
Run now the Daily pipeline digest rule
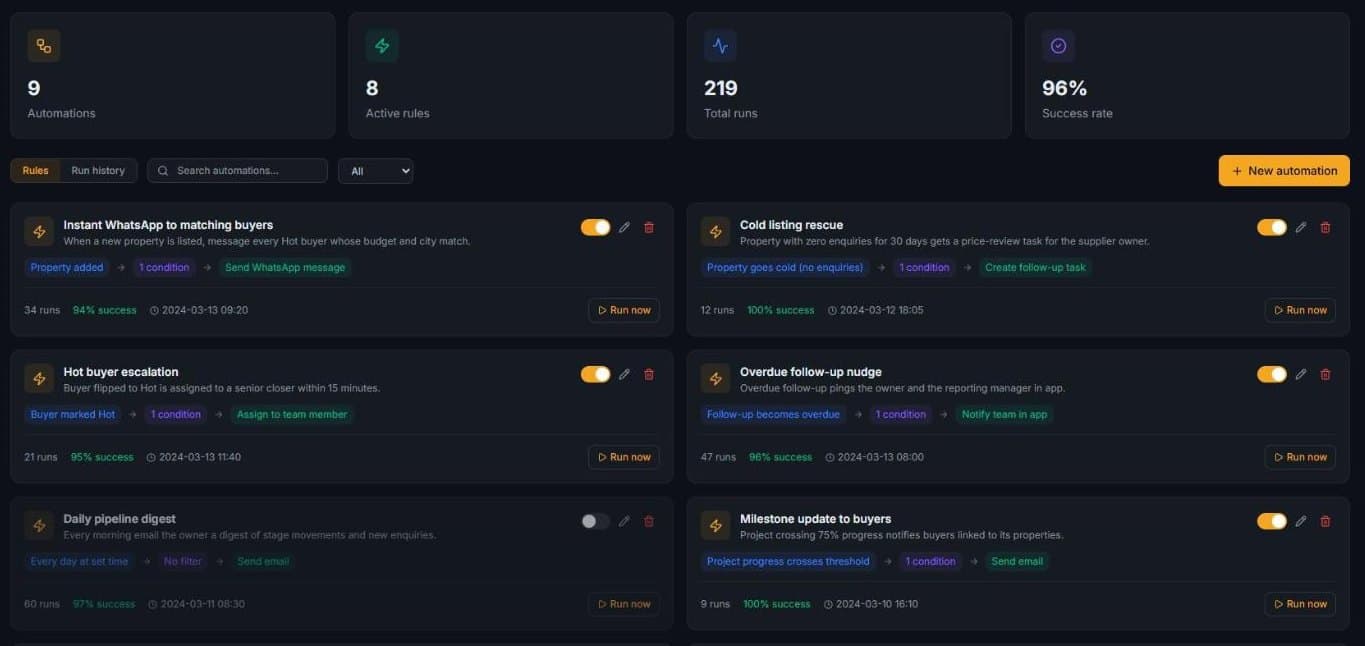(624, 604)
